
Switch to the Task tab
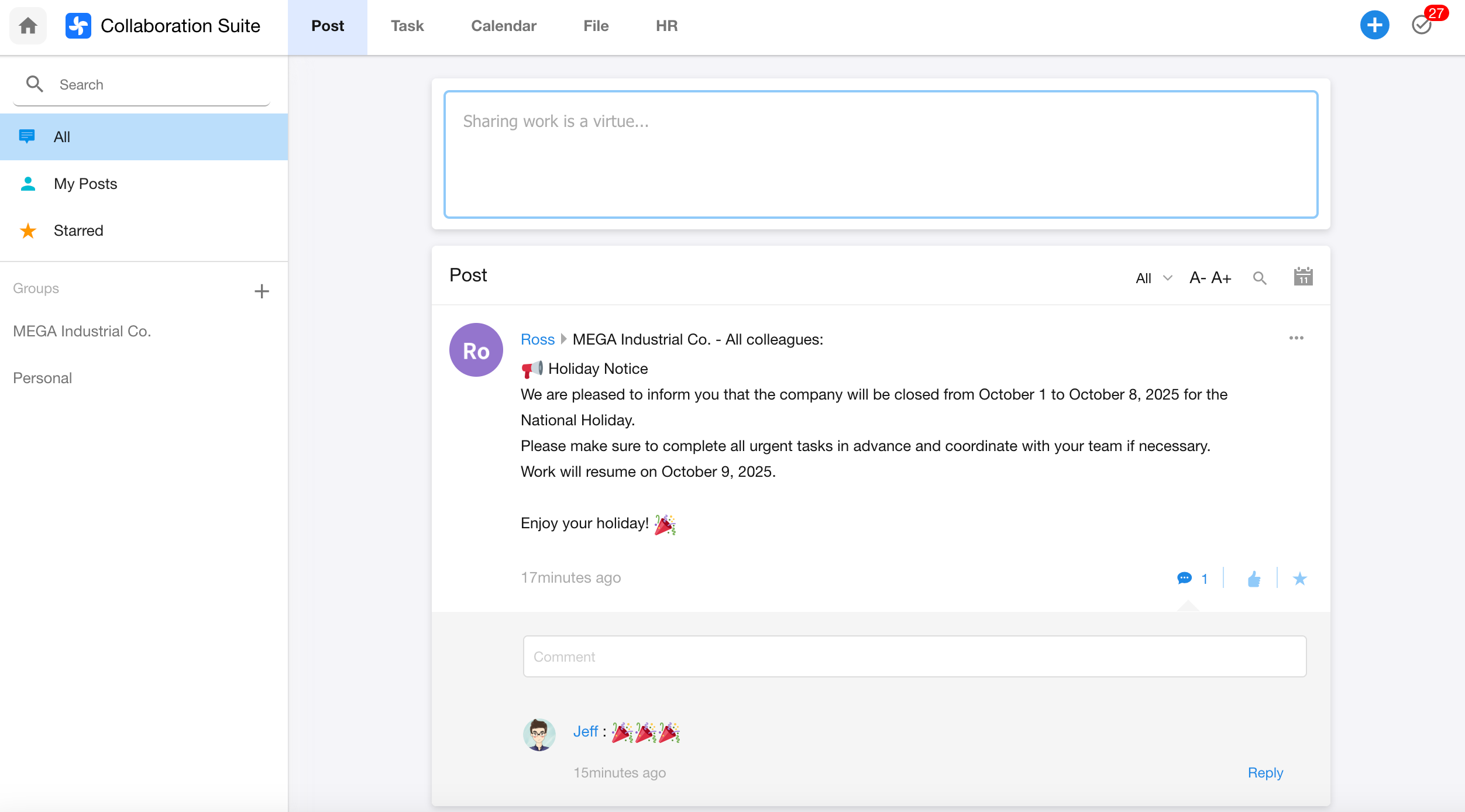[407, 26]
